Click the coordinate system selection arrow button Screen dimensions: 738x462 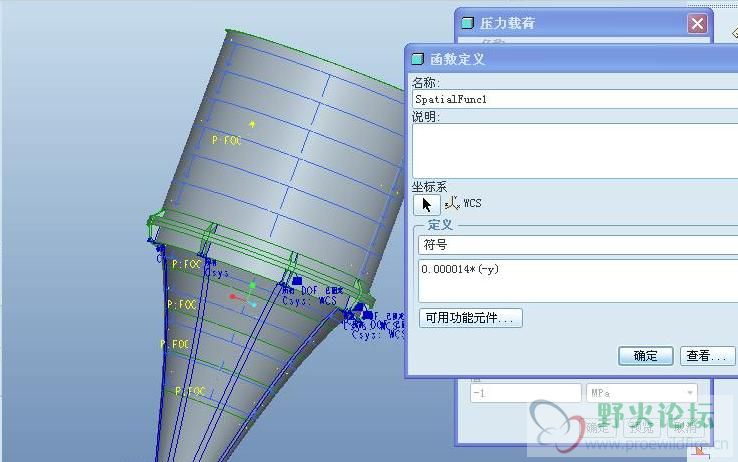pos(426,205)
